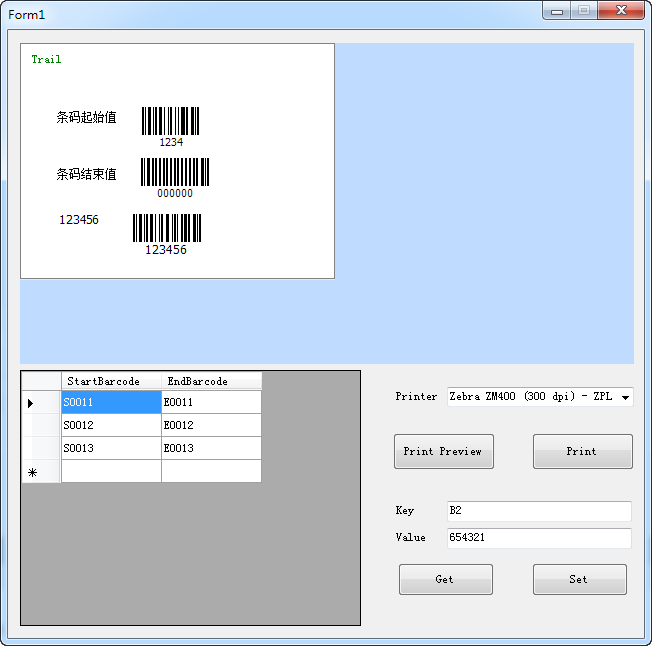This screenshot has width=652, height=646.
Task: Click the Print button
Action: tap(583, 451)
